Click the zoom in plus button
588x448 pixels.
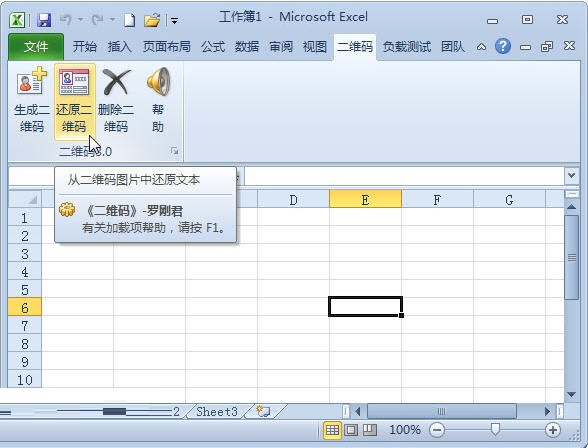553,430
